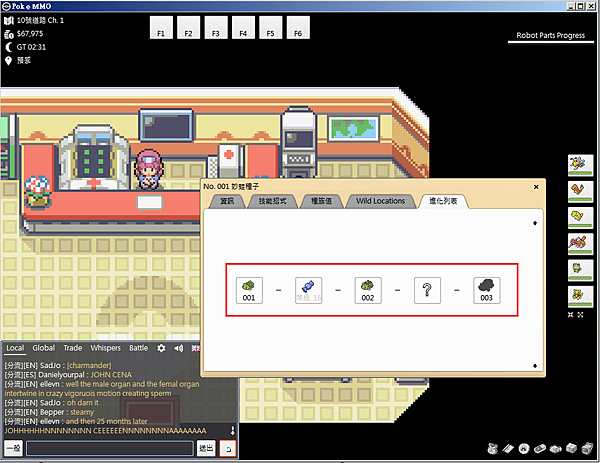Image resolution: width=600 pixels, height=463 pixels.
Task: Select Abra in party panel
Action: (580, 297)
